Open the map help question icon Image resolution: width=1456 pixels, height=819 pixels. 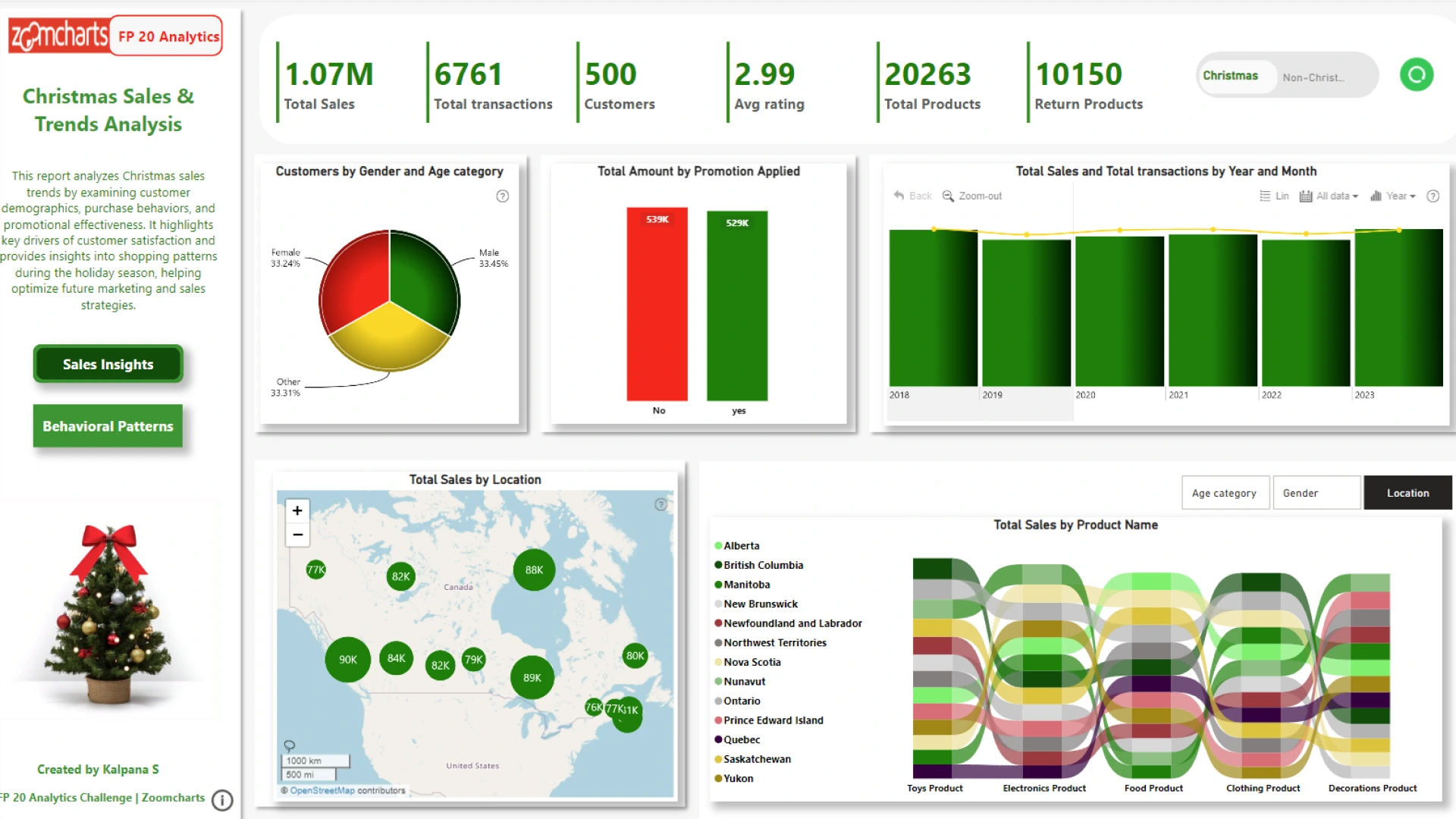pos(661,504)
